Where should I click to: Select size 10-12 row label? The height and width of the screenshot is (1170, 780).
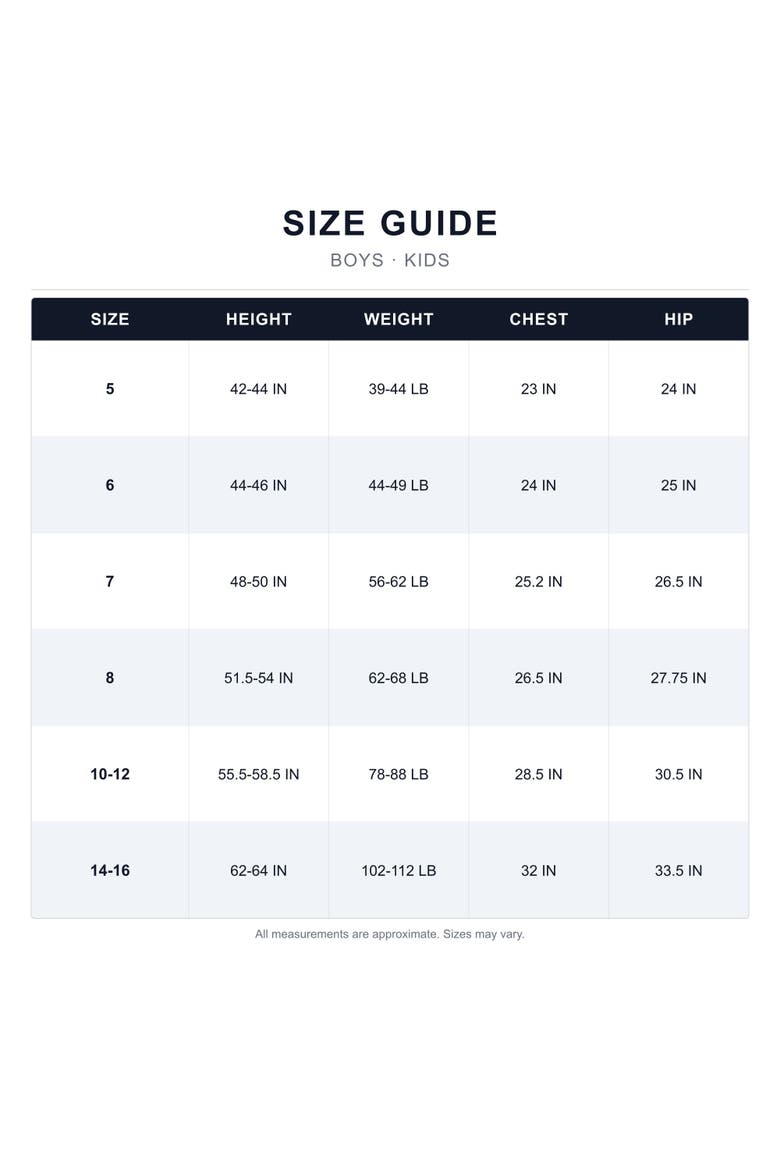110,774
